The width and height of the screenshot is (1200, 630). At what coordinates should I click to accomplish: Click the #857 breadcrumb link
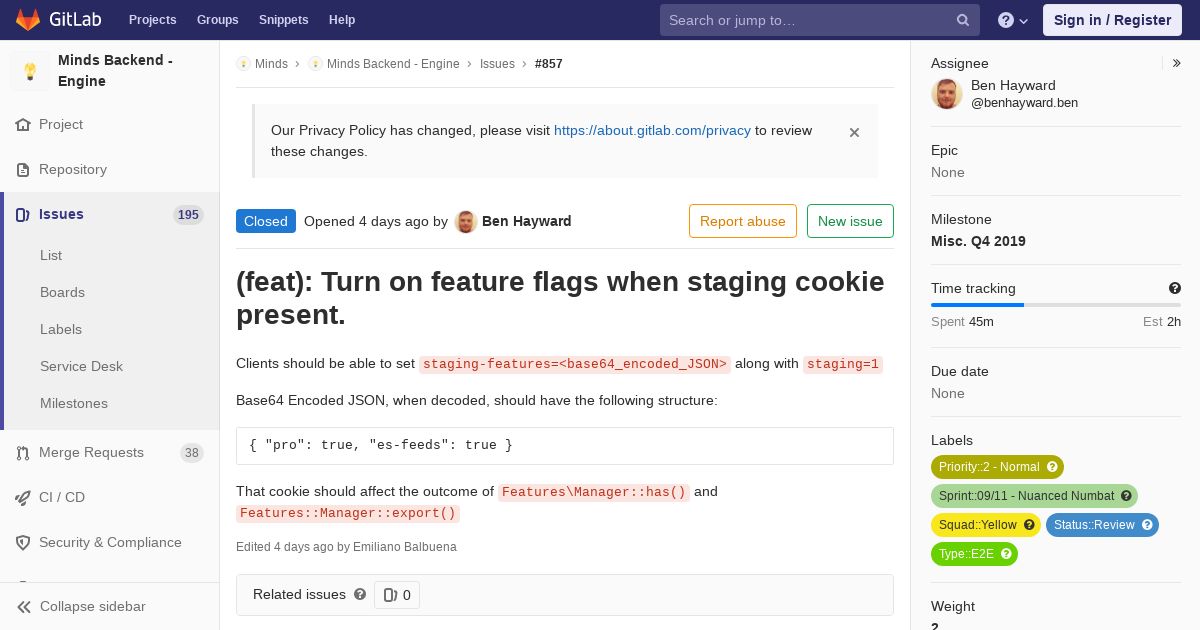(x=549, y=64)
